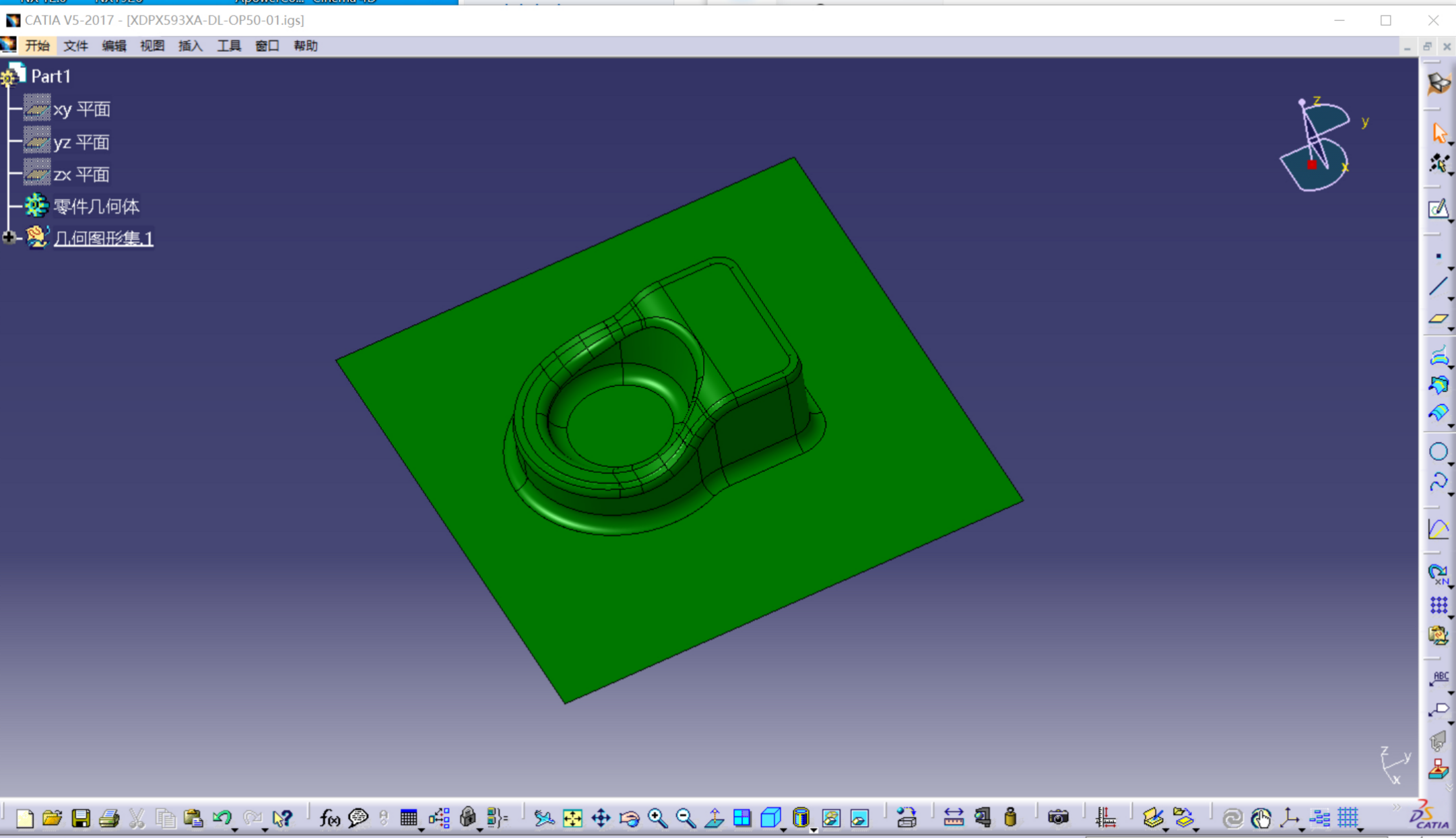This screenshot has width=1456, height=838.
Task: Select the xy 平面 tree item
Action: point(81,109)
